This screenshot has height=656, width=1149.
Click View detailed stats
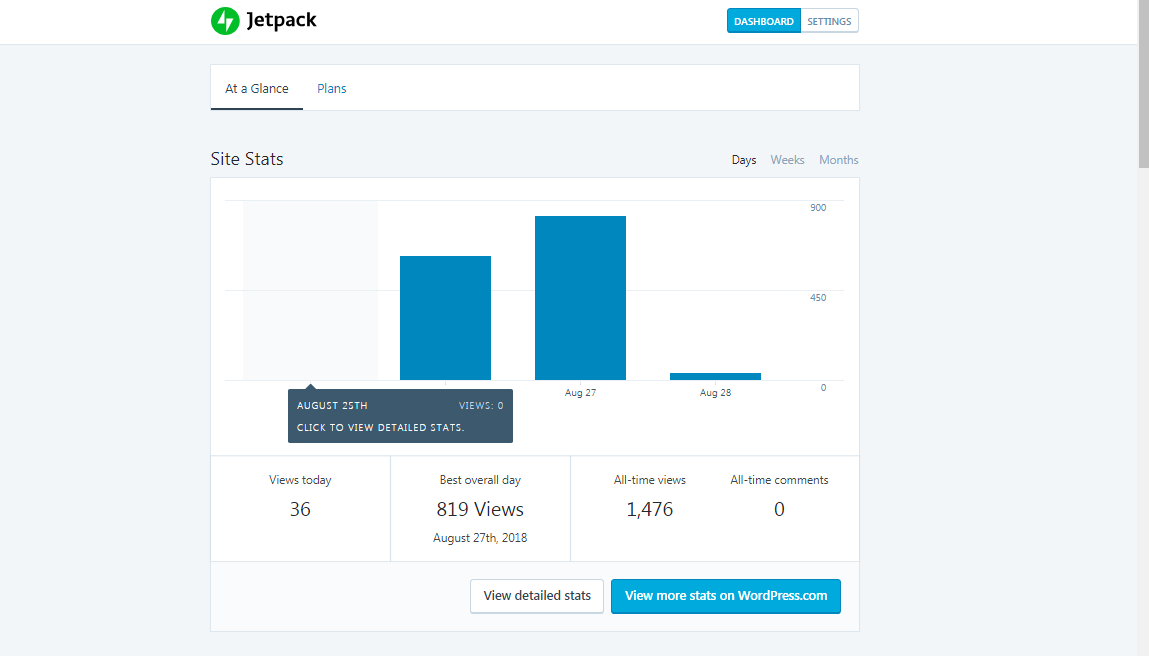536,595
